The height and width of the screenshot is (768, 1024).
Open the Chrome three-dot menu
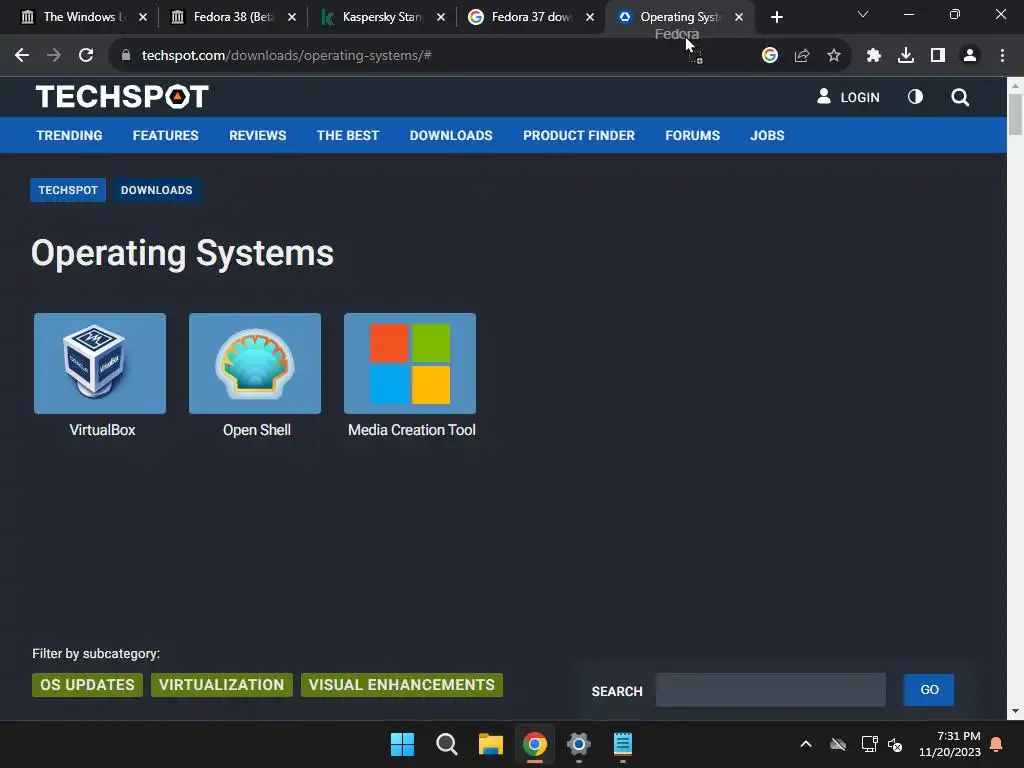[1002, 56]
